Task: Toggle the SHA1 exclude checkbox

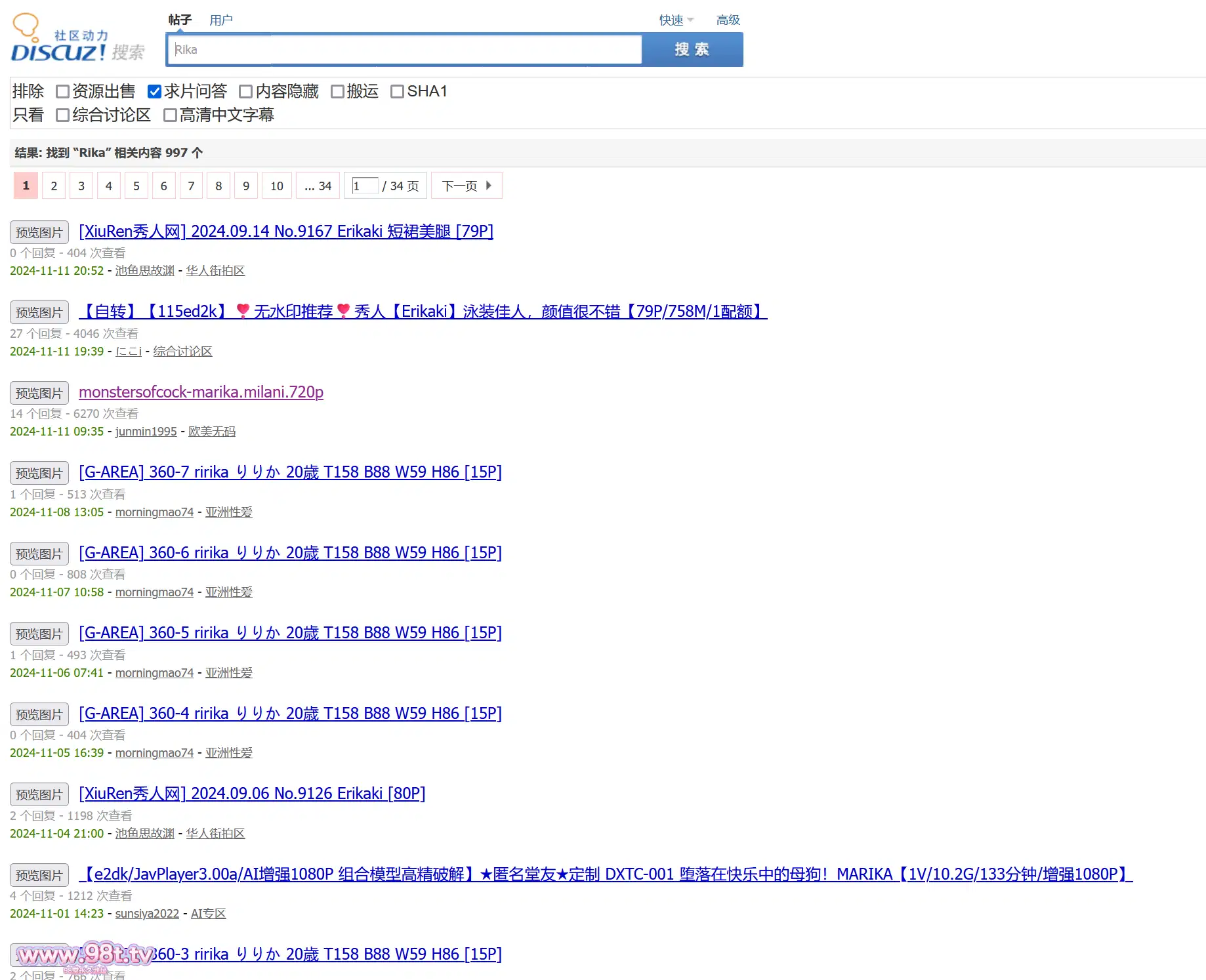Action: coord(397,91)
